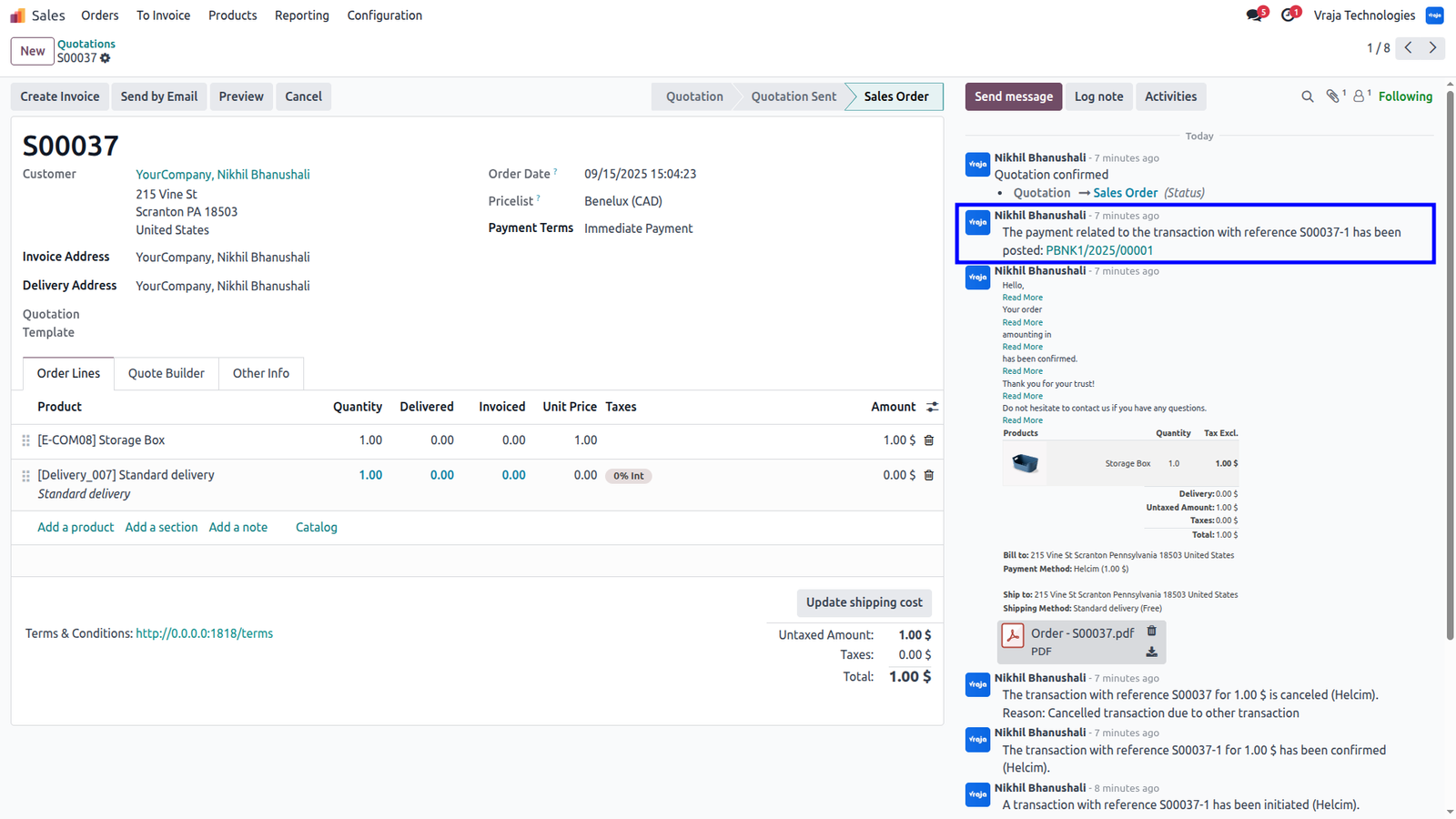Viewport: 1456px width, 819px height.
Task: Toggle the Following status button
Action: (x=1405, y=96)
